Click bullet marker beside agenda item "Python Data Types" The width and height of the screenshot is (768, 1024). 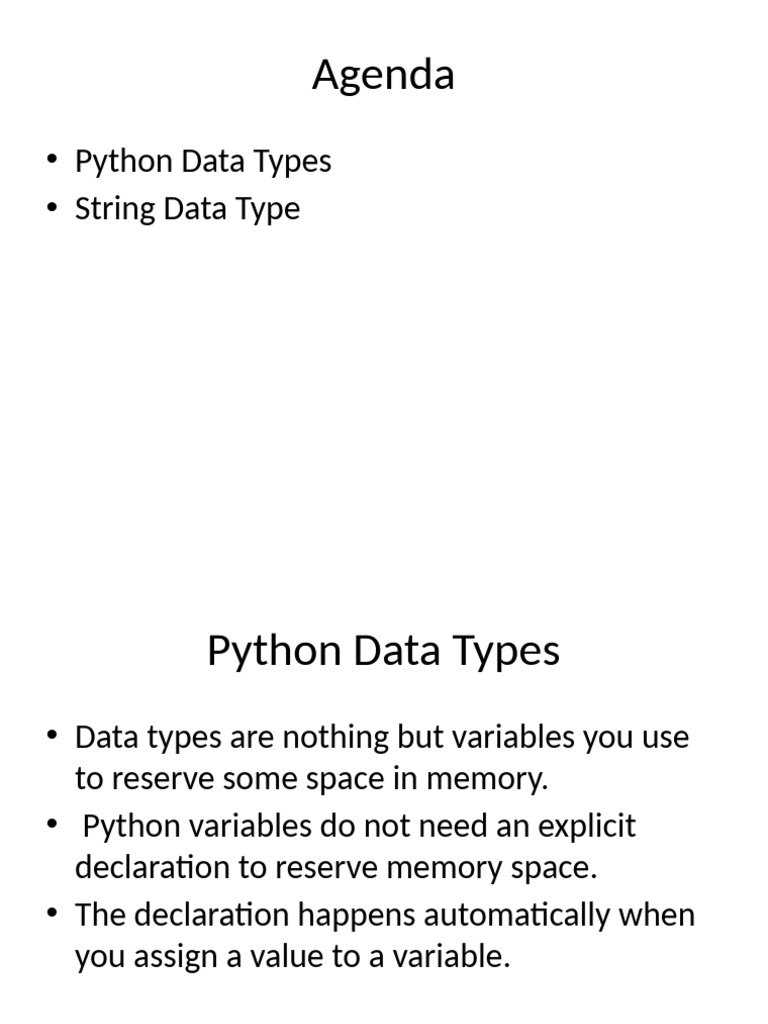53,162
